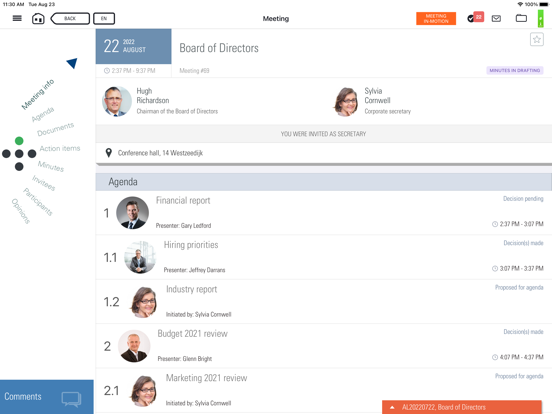Tap the BACK button
552x414 pixels.
click(x=70, y=18)
